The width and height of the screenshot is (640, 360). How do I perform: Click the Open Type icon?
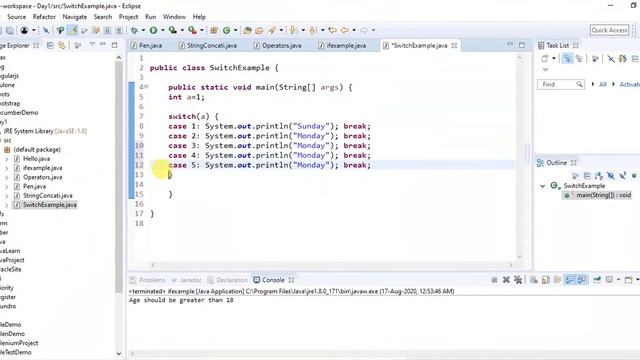tap(247, 30)
